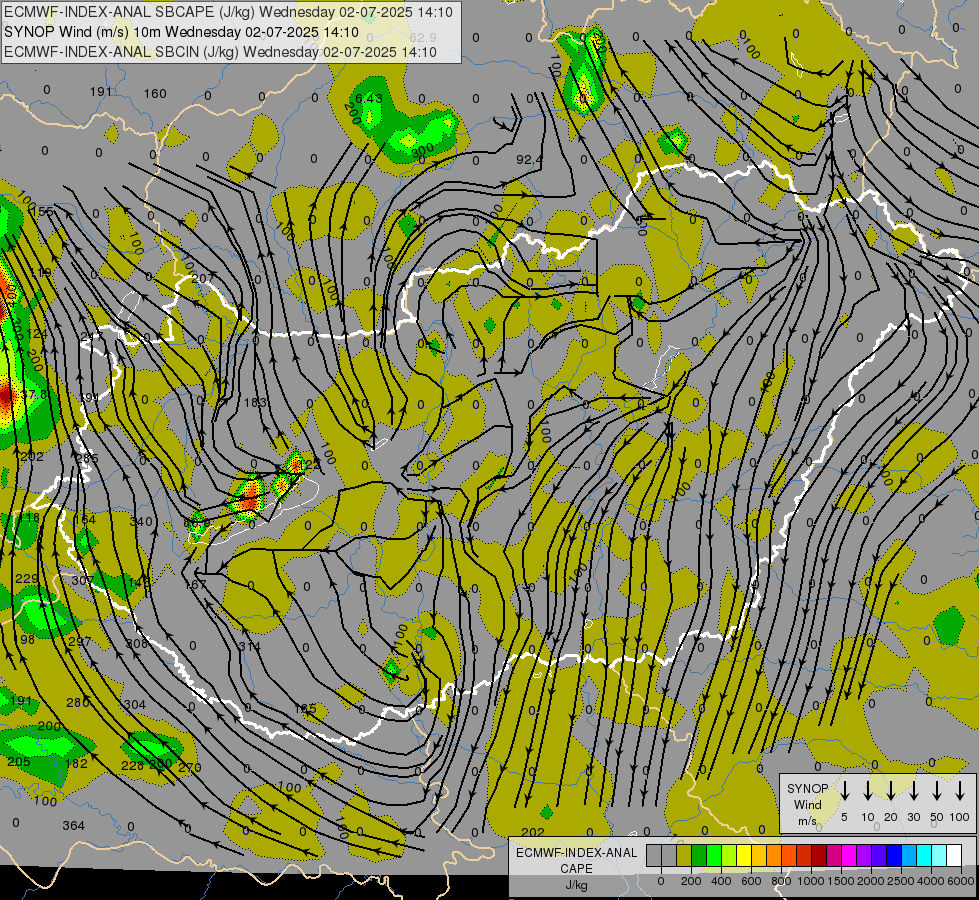The height and width of the screenshot is (900, 979).
Task: Click the '4000' tick on CAPE scale
Action: 931,881
